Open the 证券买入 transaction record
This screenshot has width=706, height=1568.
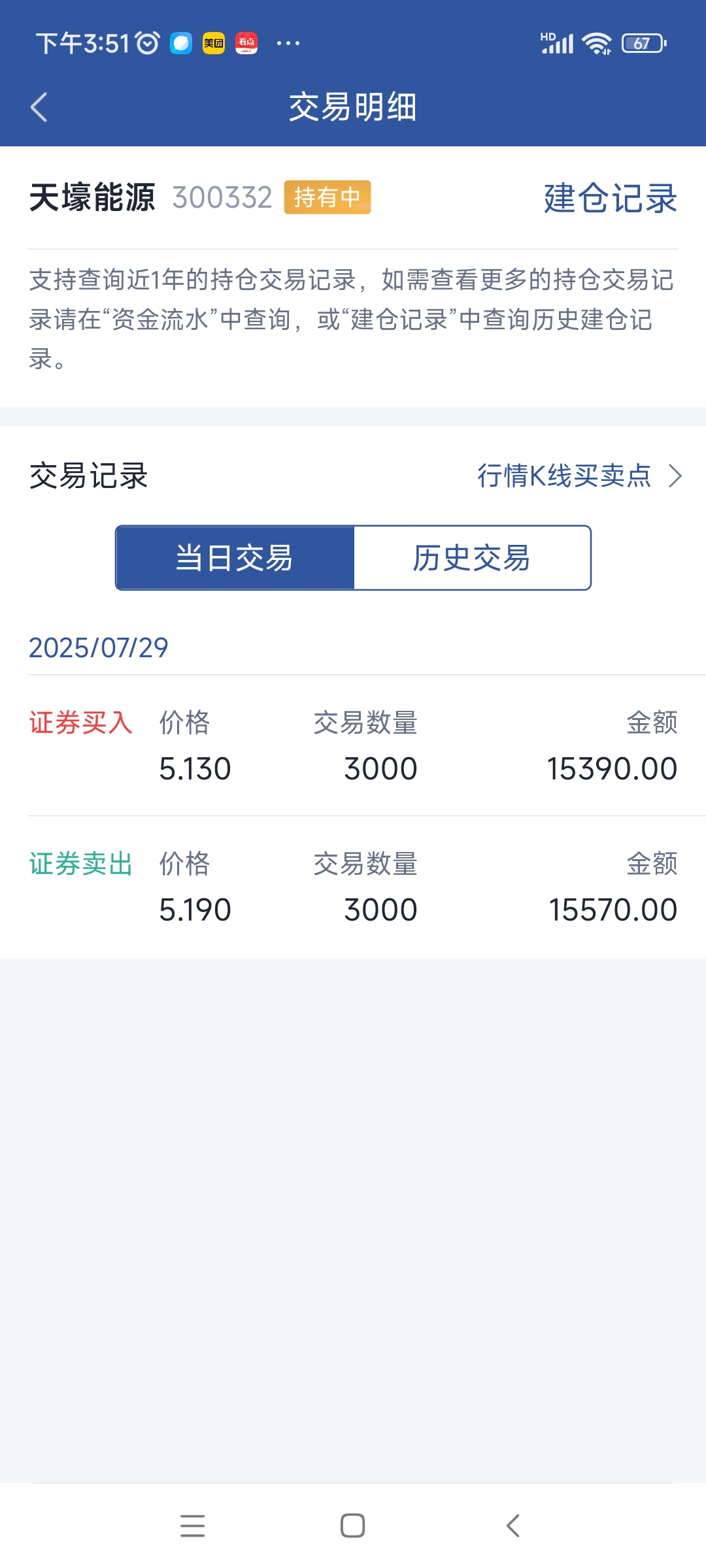tap(353, 745)
